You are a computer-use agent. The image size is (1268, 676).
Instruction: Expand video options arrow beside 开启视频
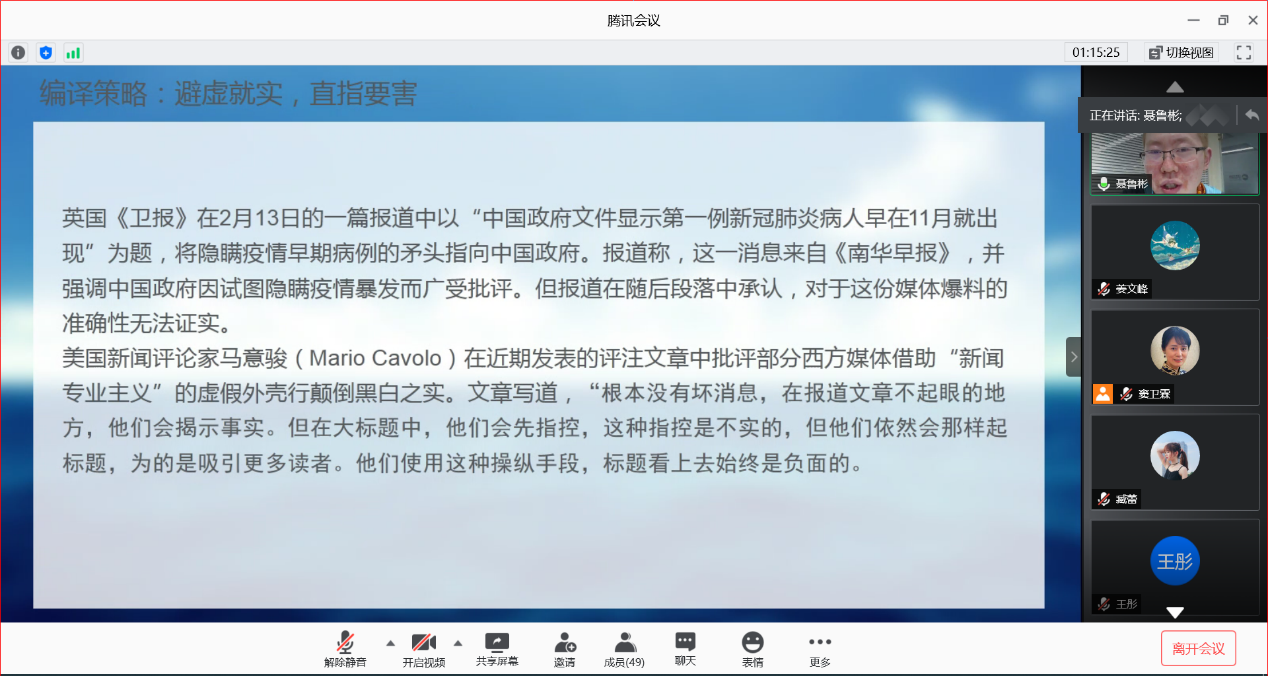click(458, 642)
